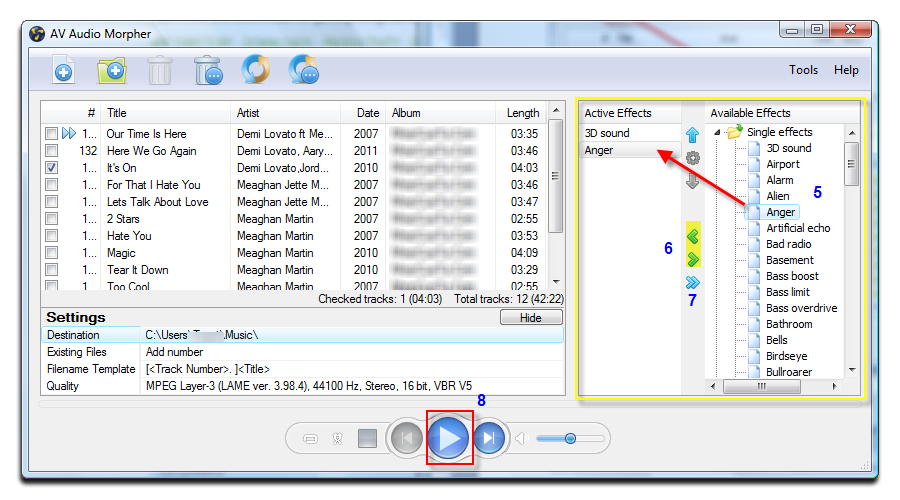Screen dimensions: 900x500
Task: Tick checkbox for Magic track
Action: (x=52, y=253)
